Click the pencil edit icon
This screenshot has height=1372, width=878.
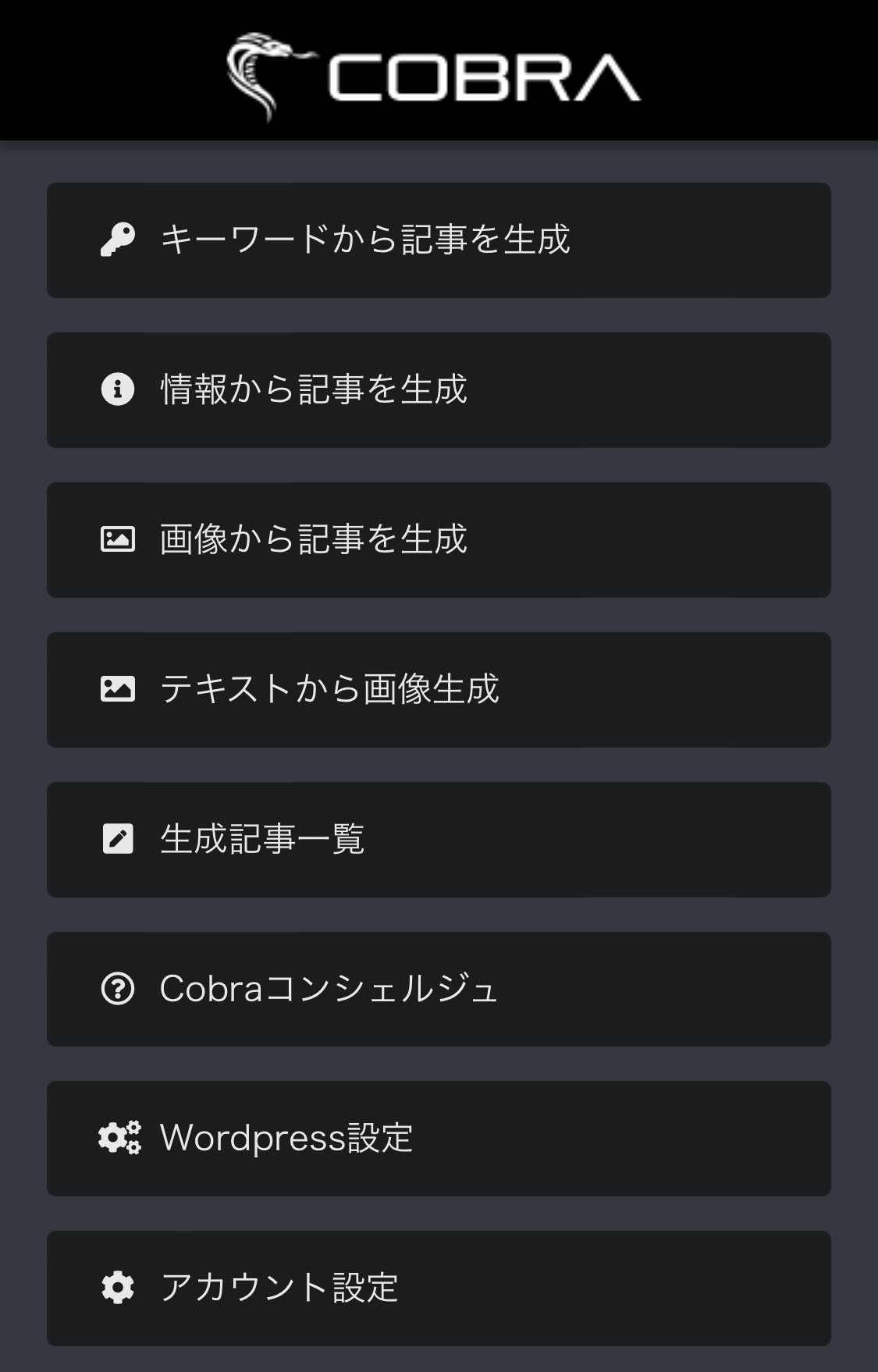pyautogui.click(x=118, y=839)
